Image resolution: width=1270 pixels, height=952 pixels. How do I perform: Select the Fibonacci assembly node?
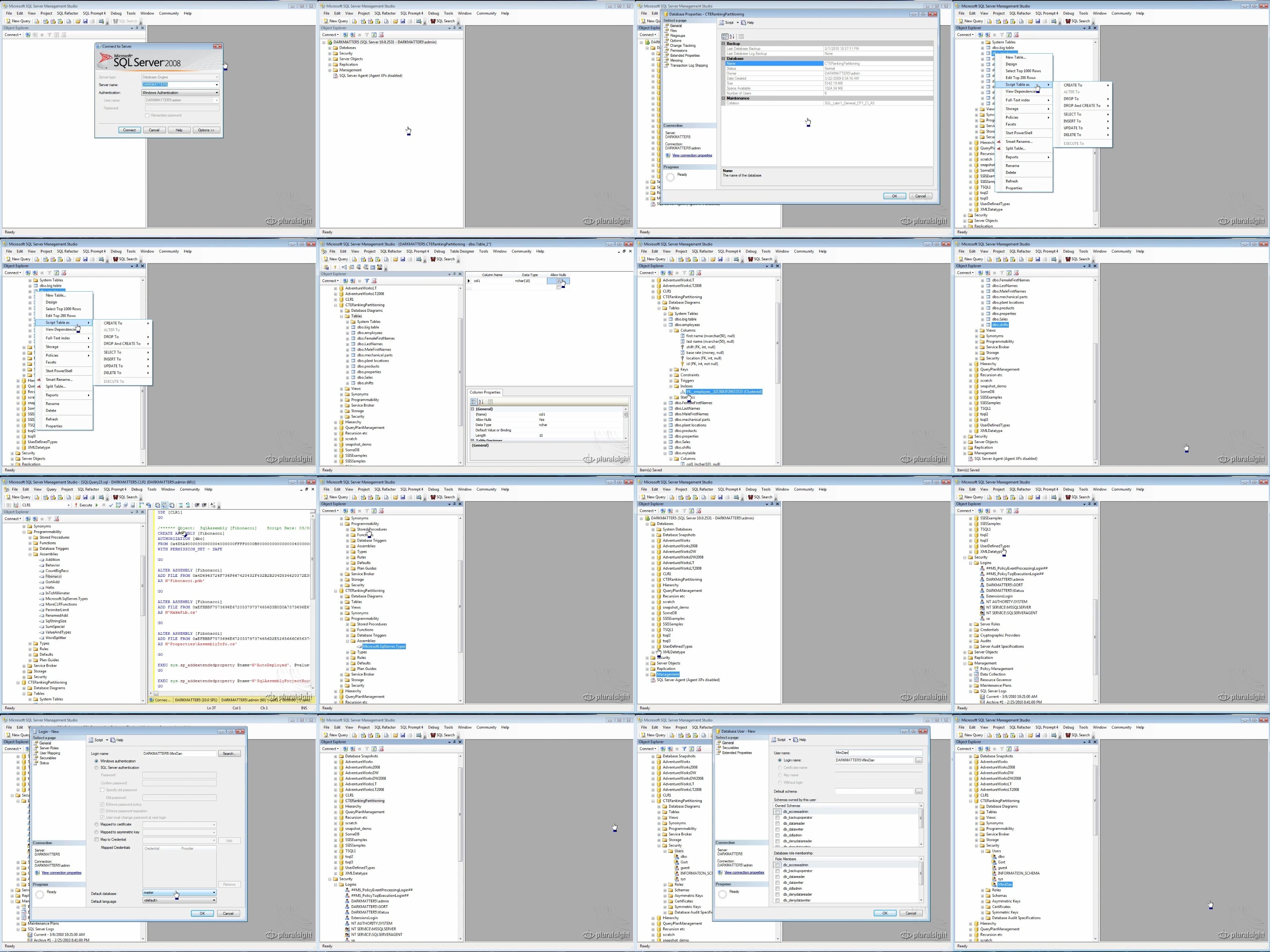pos(54,576)
